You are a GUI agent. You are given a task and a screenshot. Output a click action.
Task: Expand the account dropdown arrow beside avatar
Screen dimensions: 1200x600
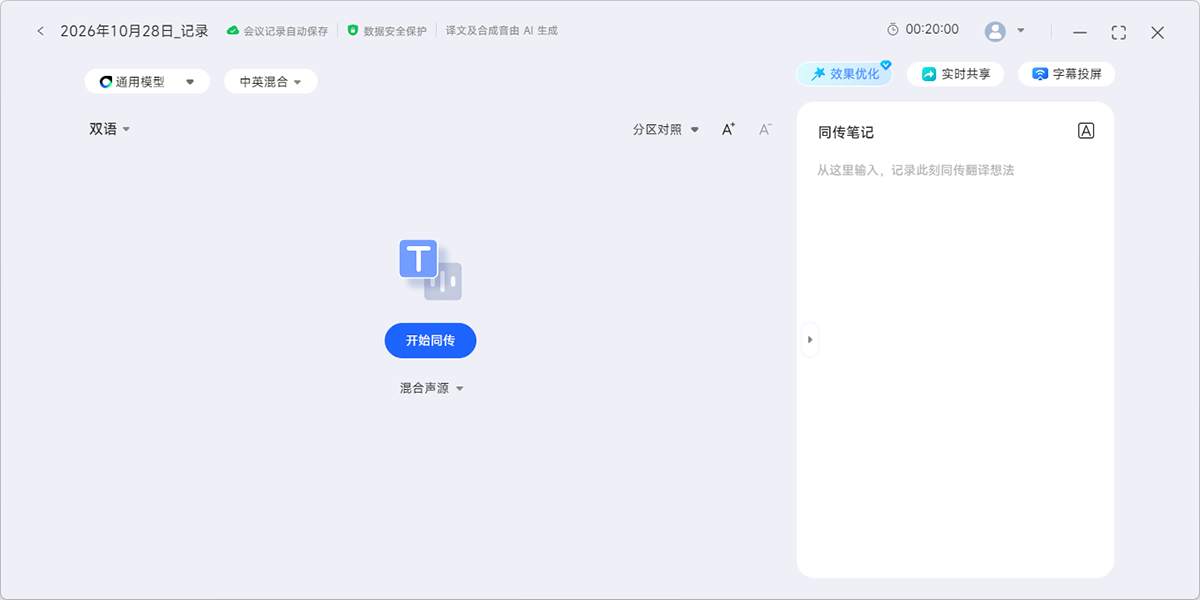pos(1021,31)
